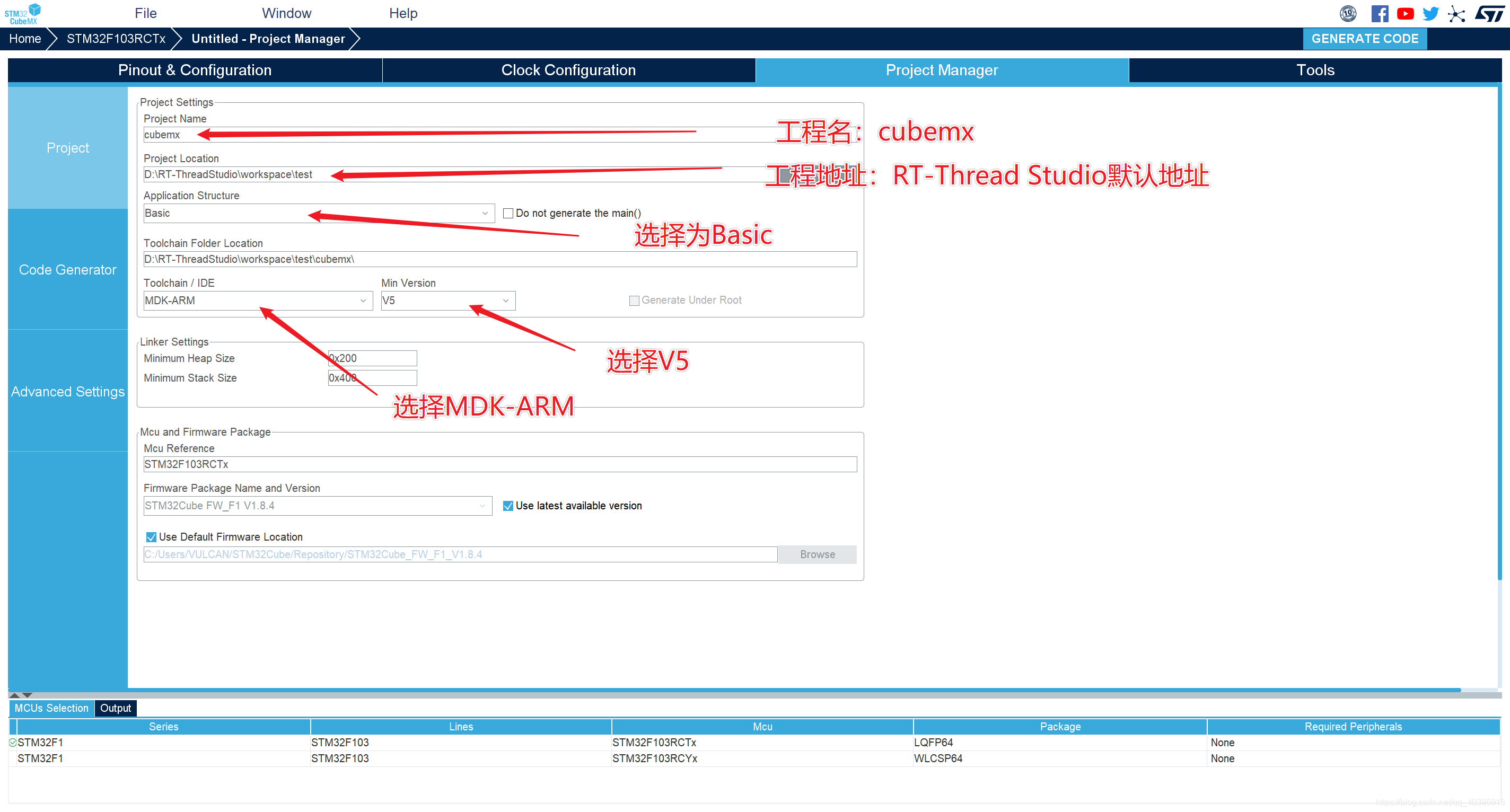1510x812 pixels.
Task: Click the ST community network icon
Action: coord(1456,13)
